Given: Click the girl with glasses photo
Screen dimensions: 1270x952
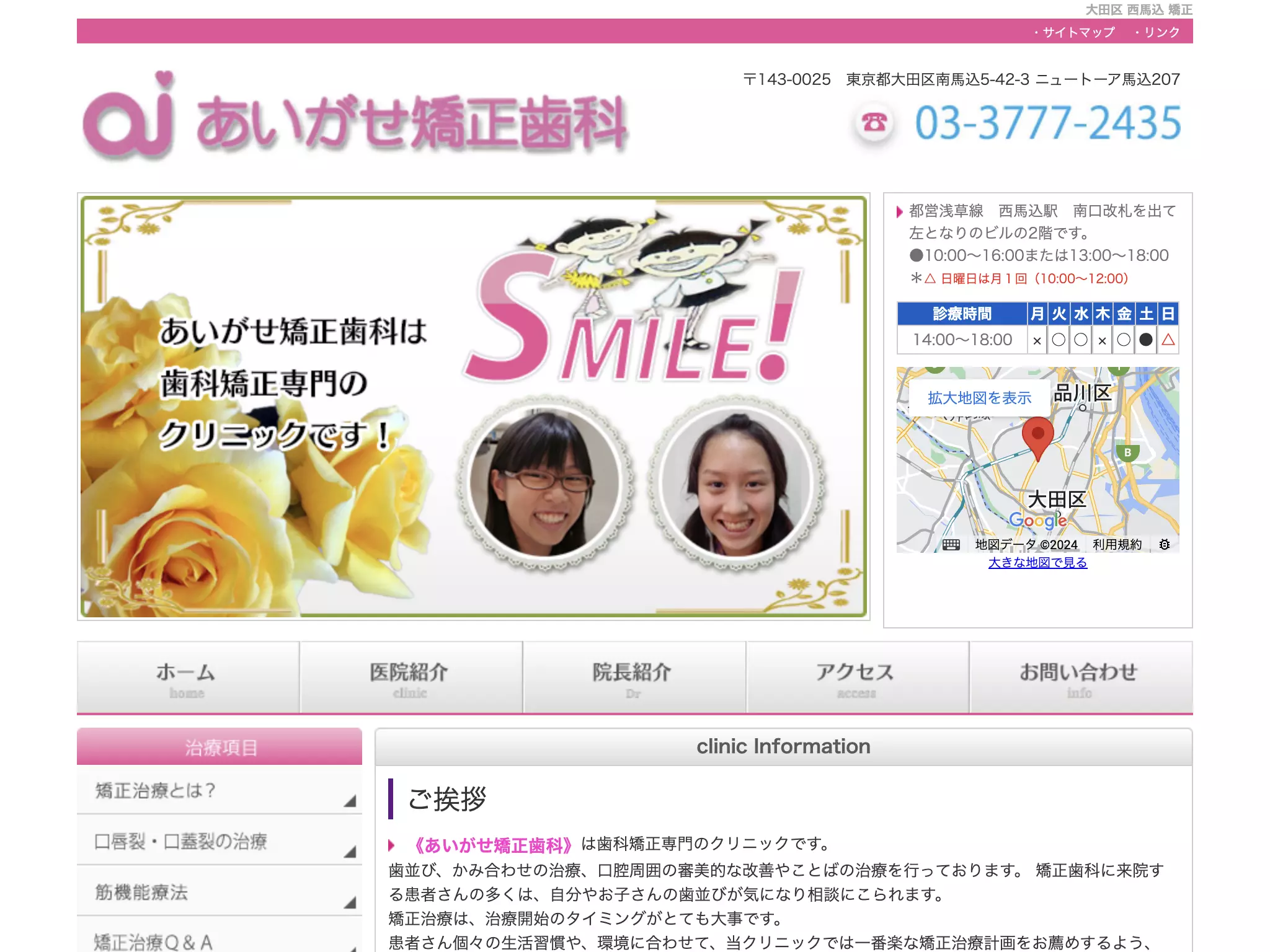Looking at the screenshot, I should pyautogui.click(x=544, y=483).
